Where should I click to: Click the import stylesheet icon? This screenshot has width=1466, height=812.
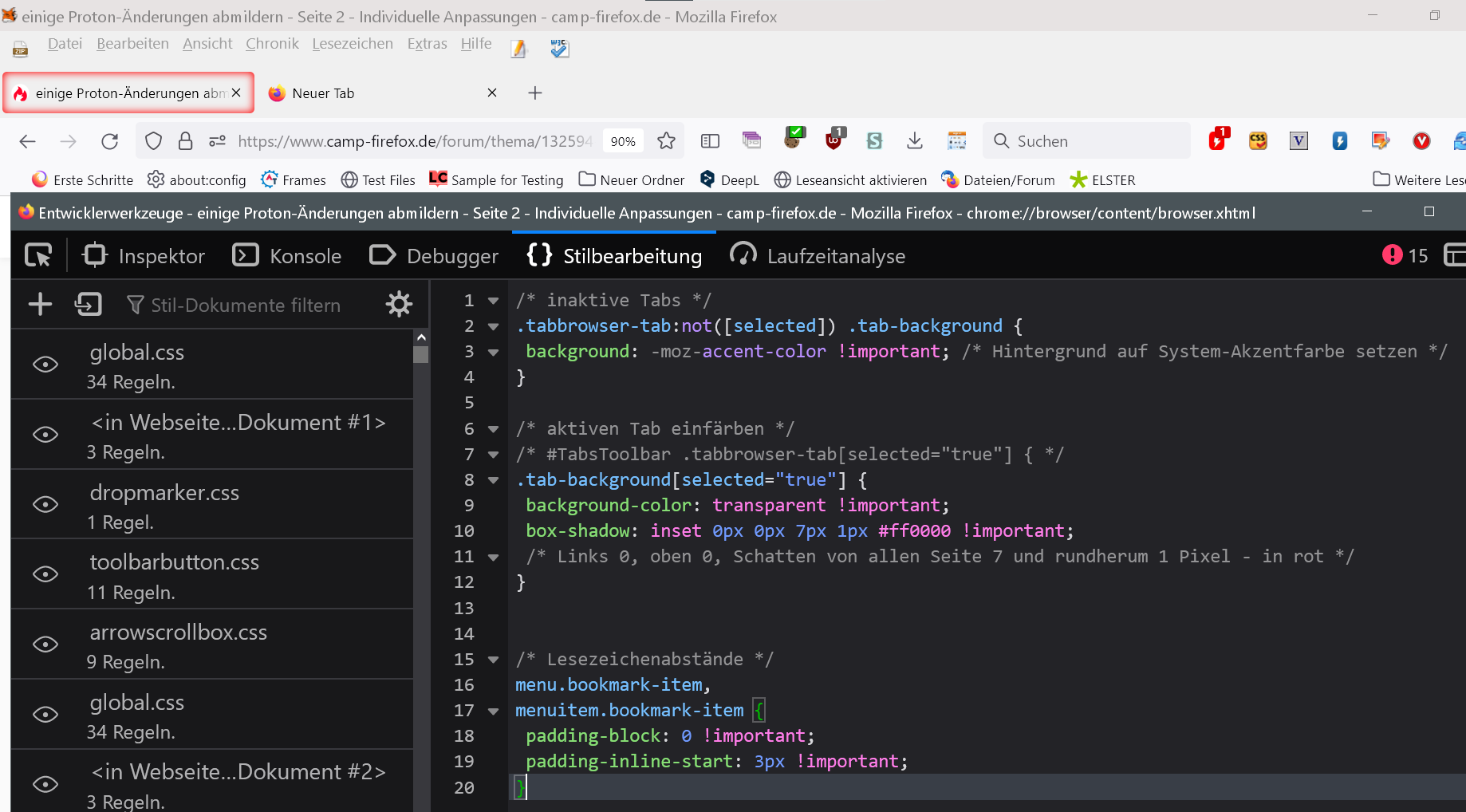[88, 304]
